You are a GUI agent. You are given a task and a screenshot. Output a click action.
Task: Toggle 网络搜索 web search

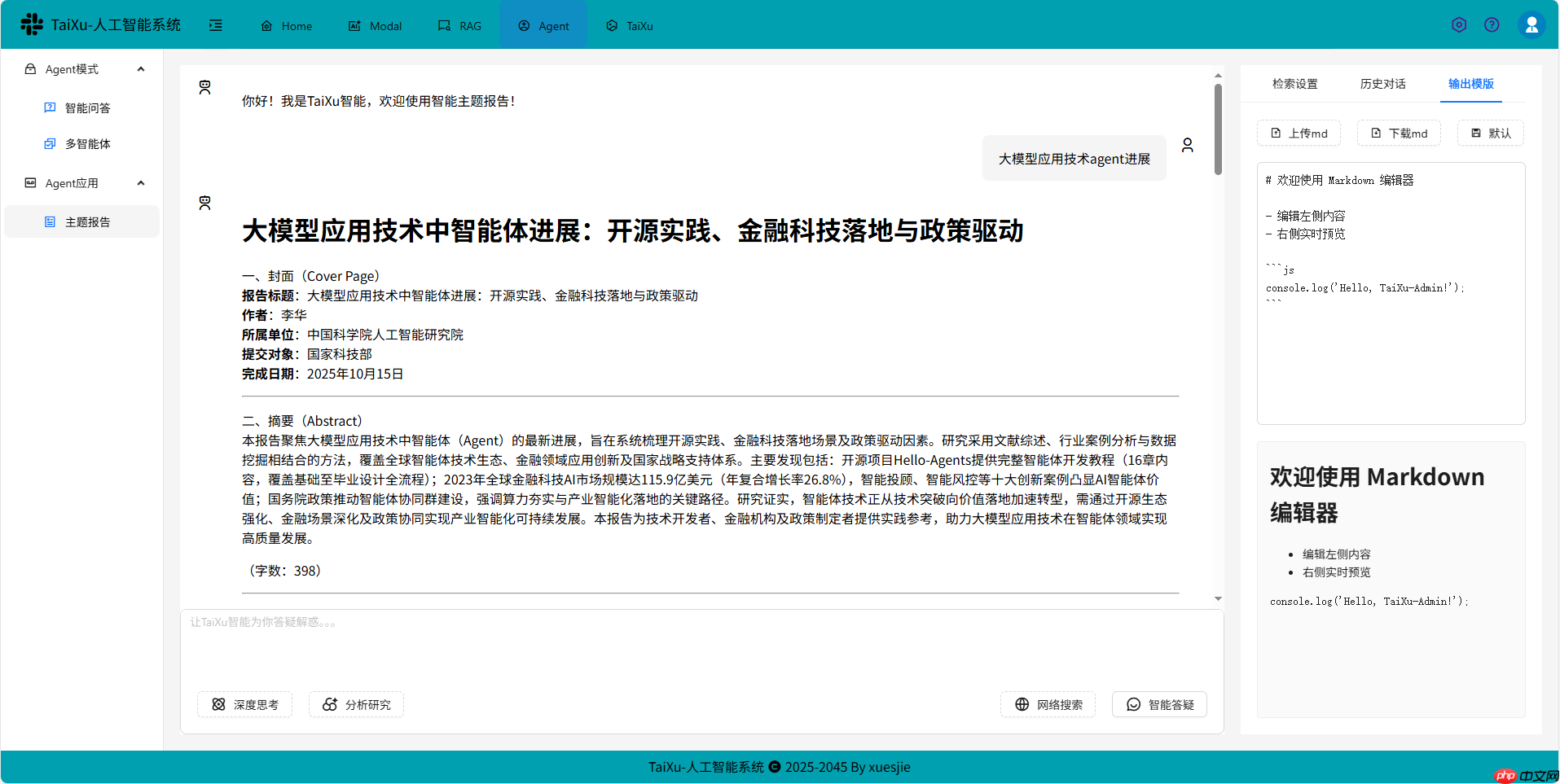point(1048,704)
